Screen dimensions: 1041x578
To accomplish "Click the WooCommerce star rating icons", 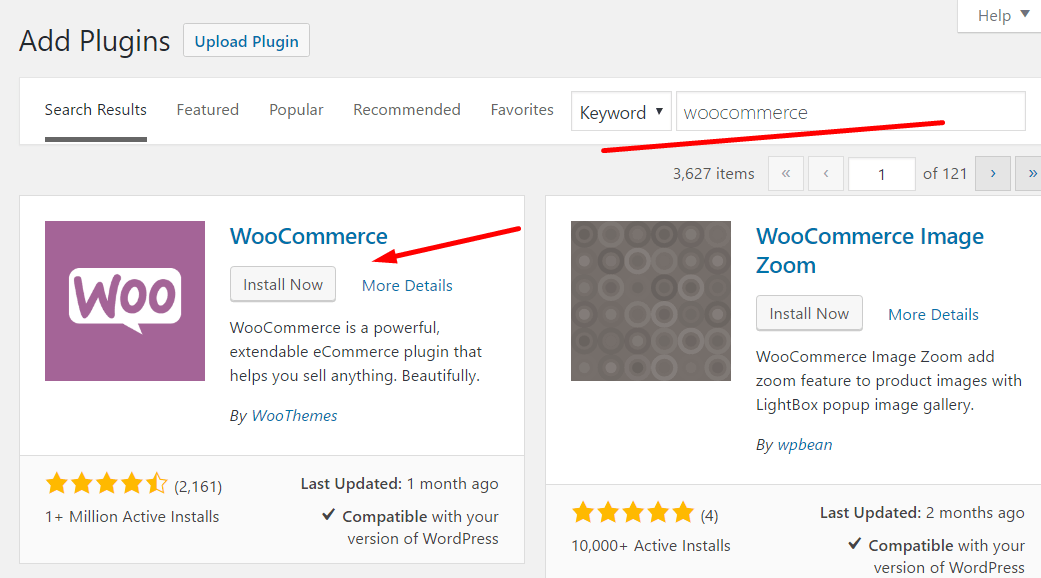I will coord(107,482).
